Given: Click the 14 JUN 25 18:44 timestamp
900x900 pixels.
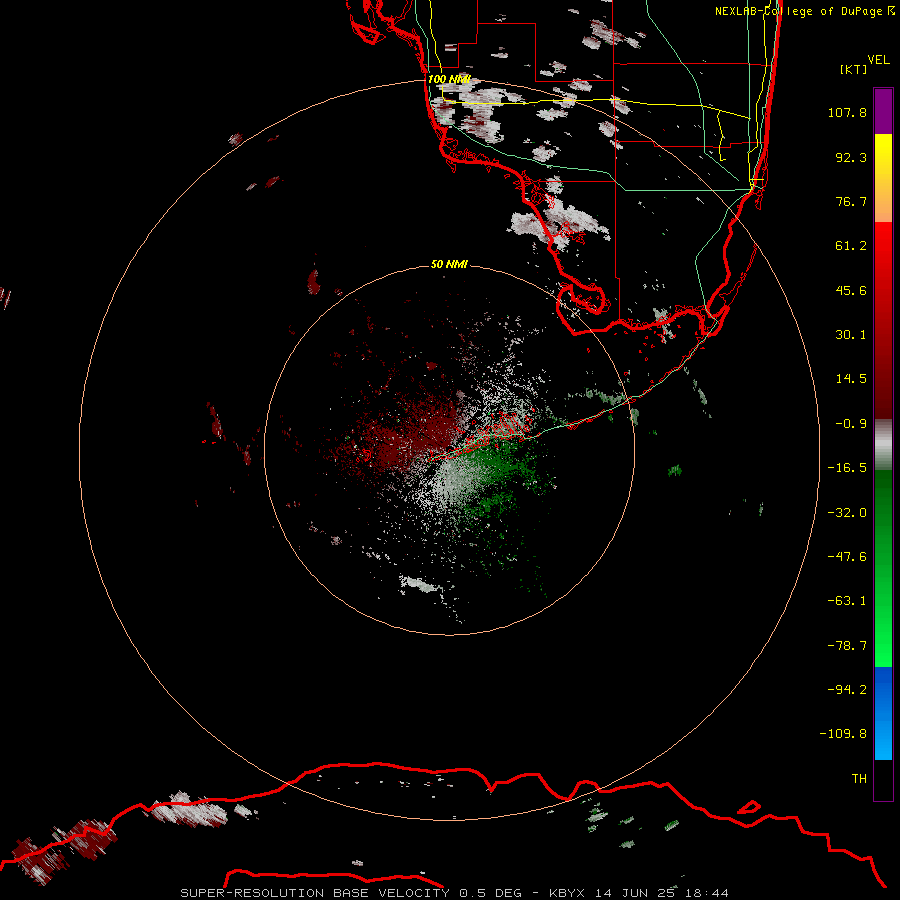Looking at the screenshot, I should coord(662,893).
